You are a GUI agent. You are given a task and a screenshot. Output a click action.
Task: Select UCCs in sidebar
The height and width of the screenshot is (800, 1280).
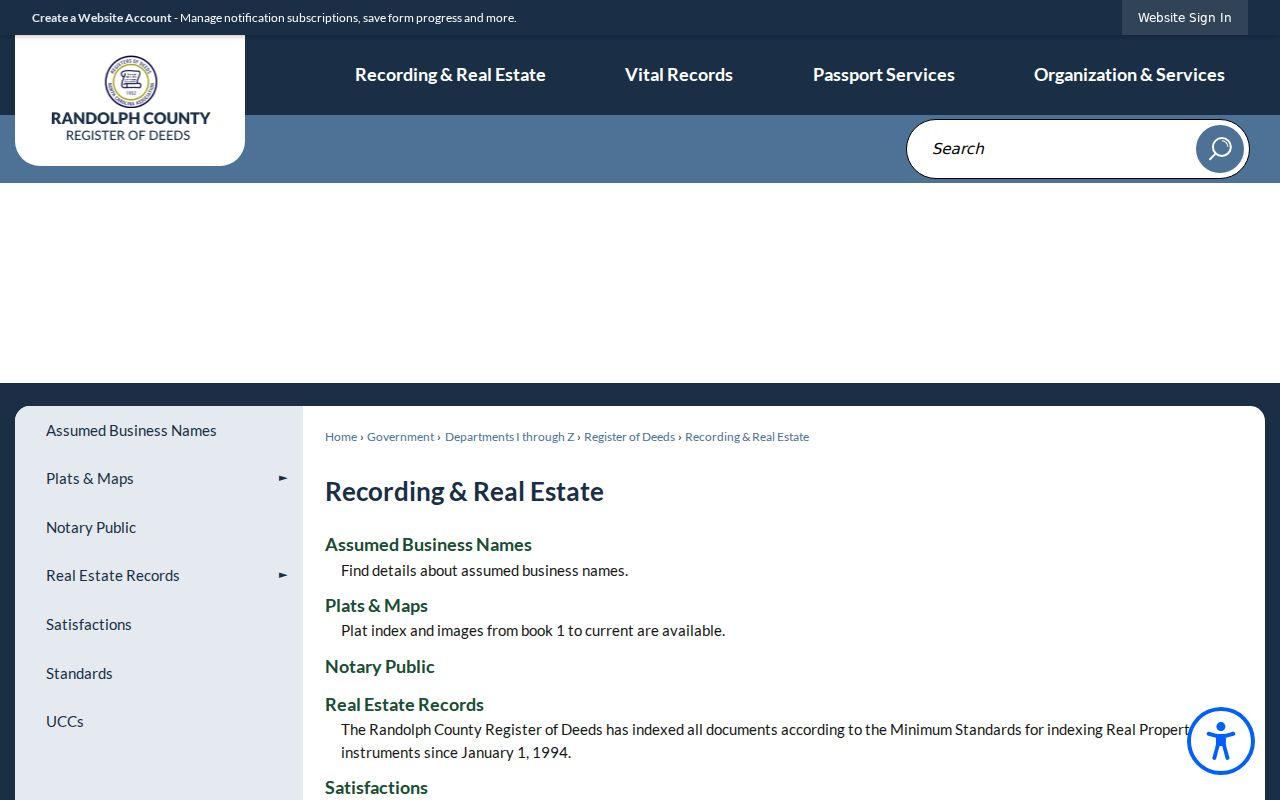pos(65,722)
